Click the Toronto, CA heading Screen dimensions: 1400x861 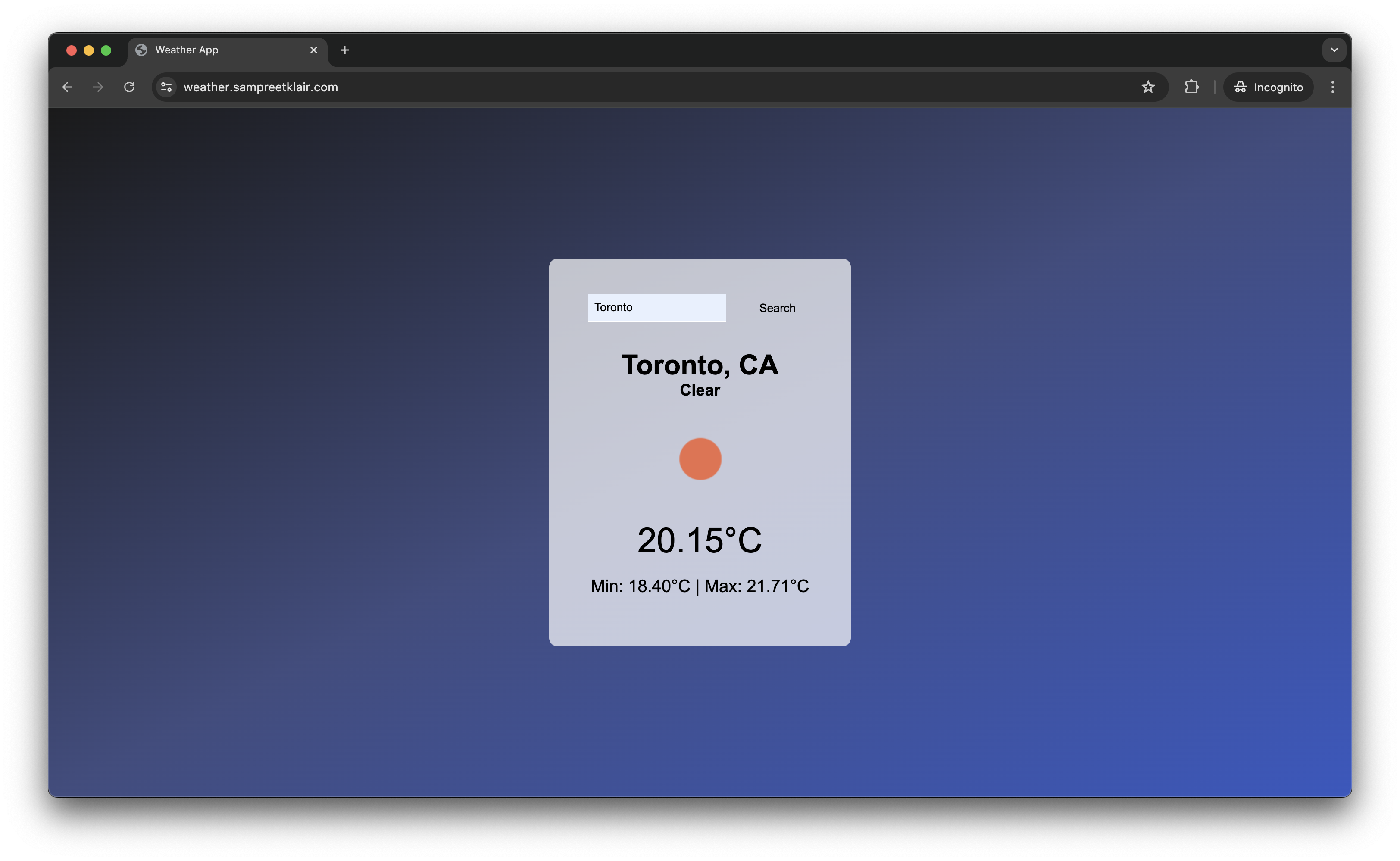click(x=700, y=365)
